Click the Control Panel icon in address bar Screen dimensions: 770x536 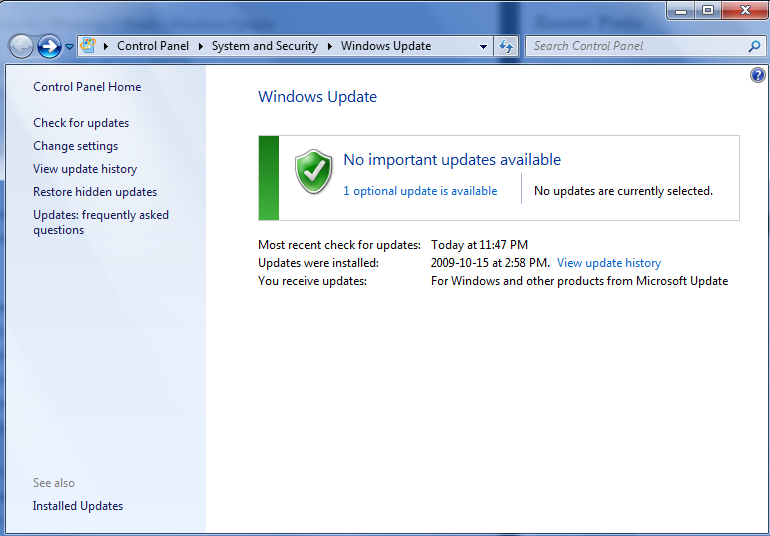[88, 46]
